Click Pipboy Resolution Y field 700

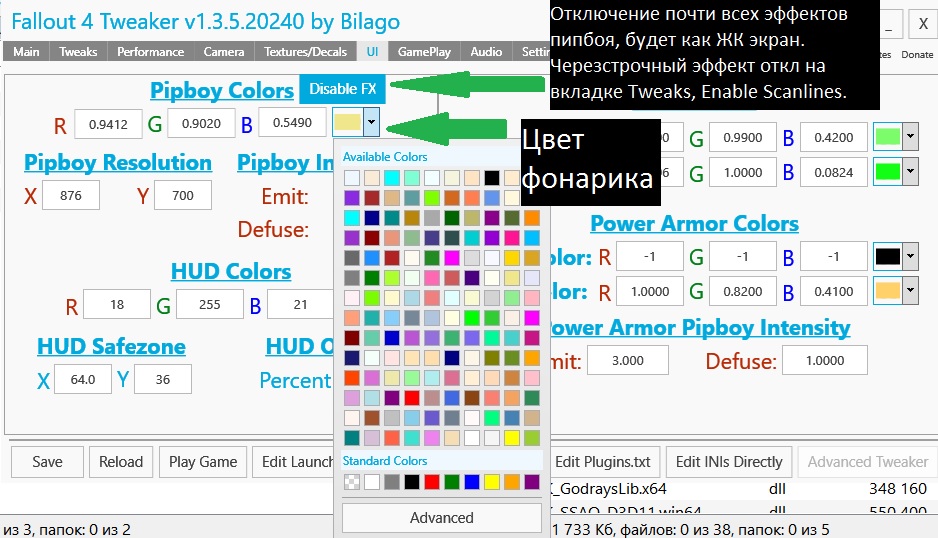click(x=182, y=195)
